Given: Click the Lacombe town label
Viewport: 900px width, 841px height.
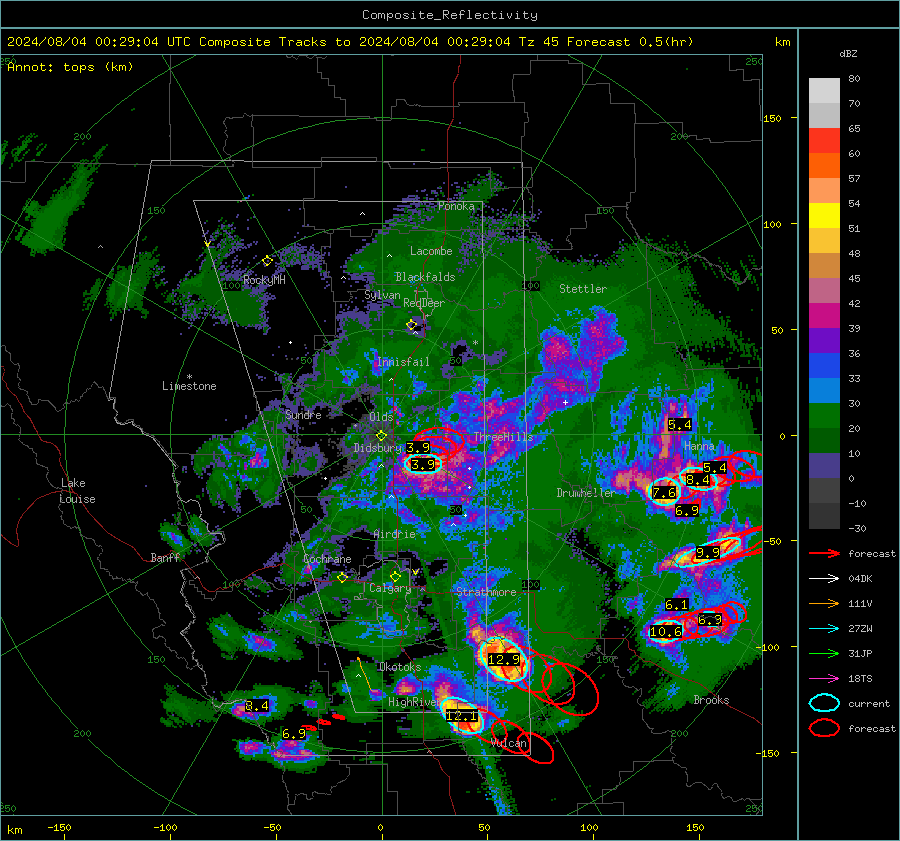Looking at the screenshot, I should point(431,251).
